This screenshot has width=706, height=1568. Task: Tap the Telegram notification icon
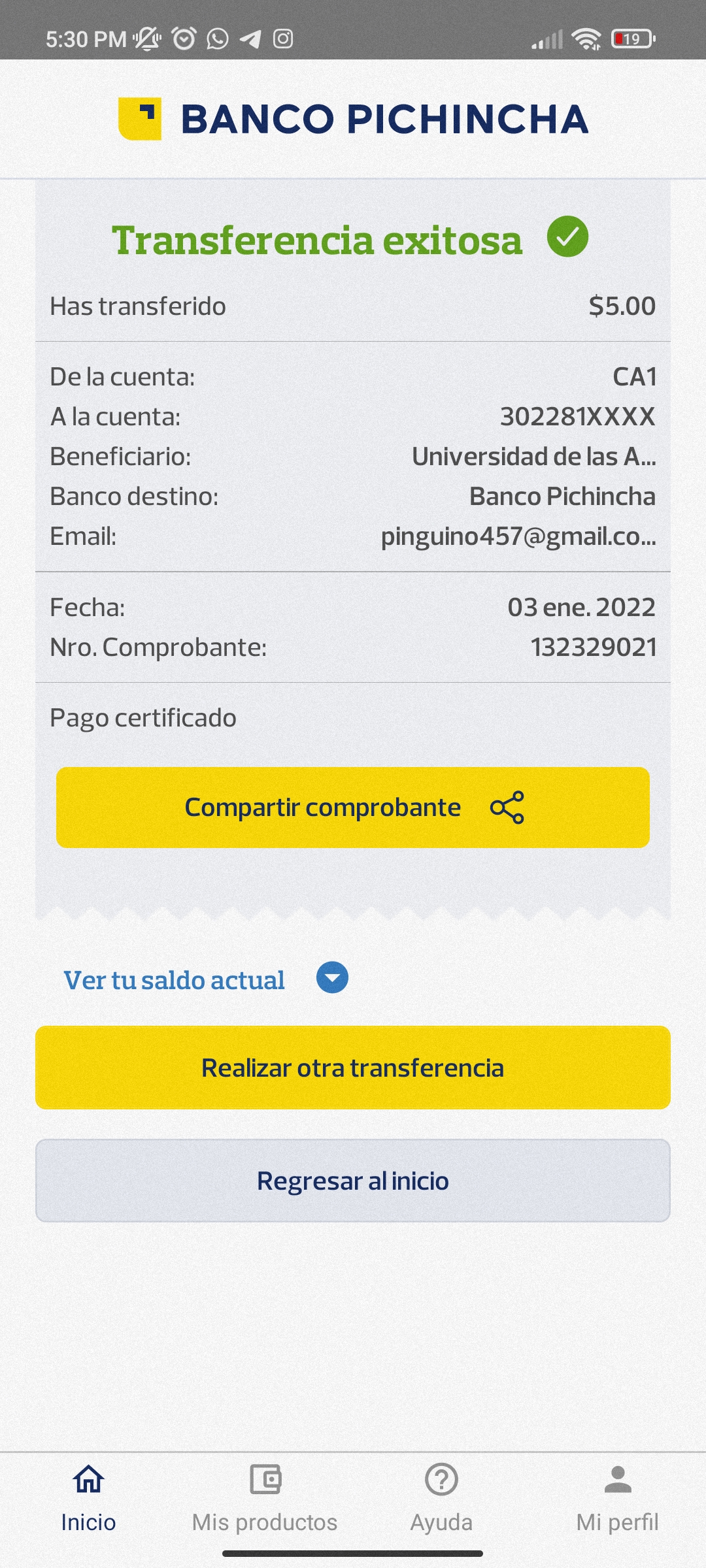tap(250, 39)
